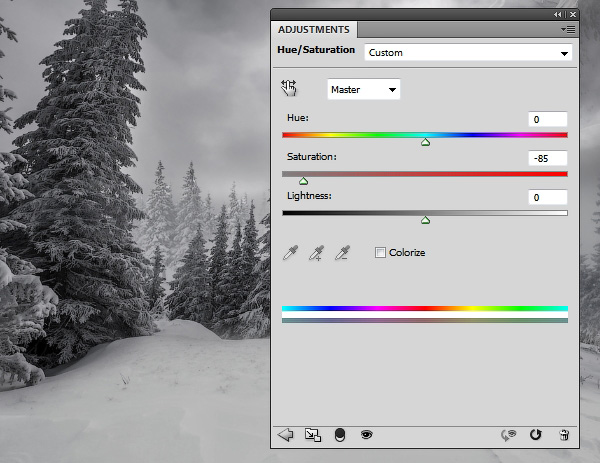View previous state icon
Image resolution: width=600 pixels, height=463 pixels.
[509, 435]
